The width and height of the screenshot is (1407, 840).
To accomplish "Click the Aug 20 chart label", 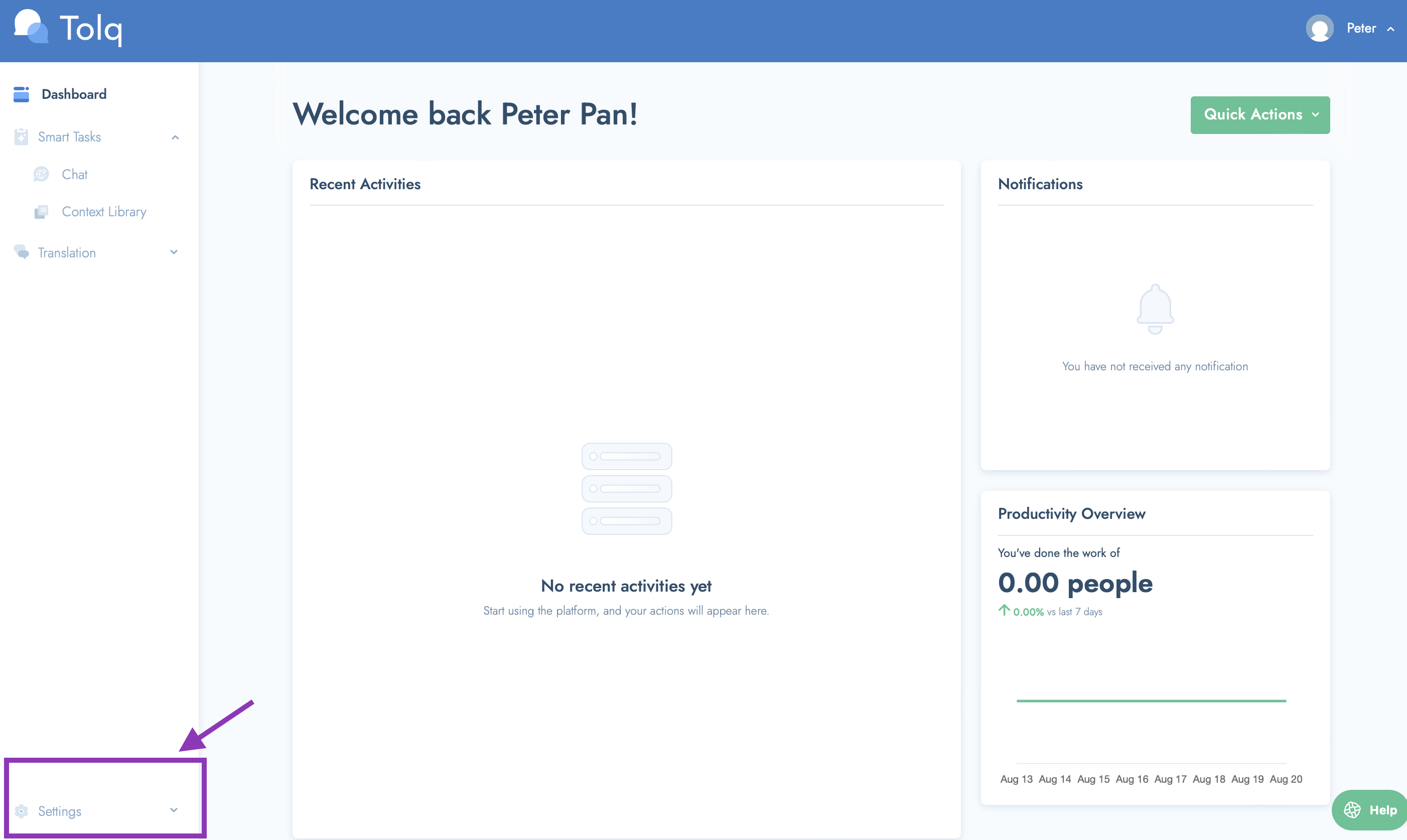I will pyautogui.click(x=1286, y=779).
